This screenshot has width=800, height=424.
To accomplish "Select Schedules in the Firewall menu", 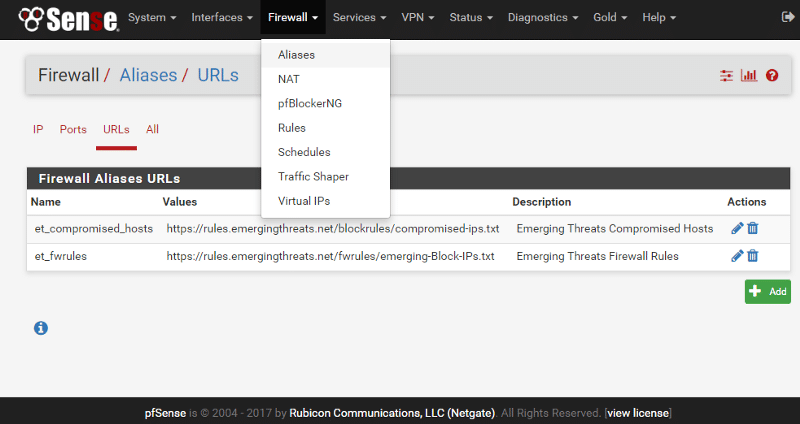I will (326, 152).
